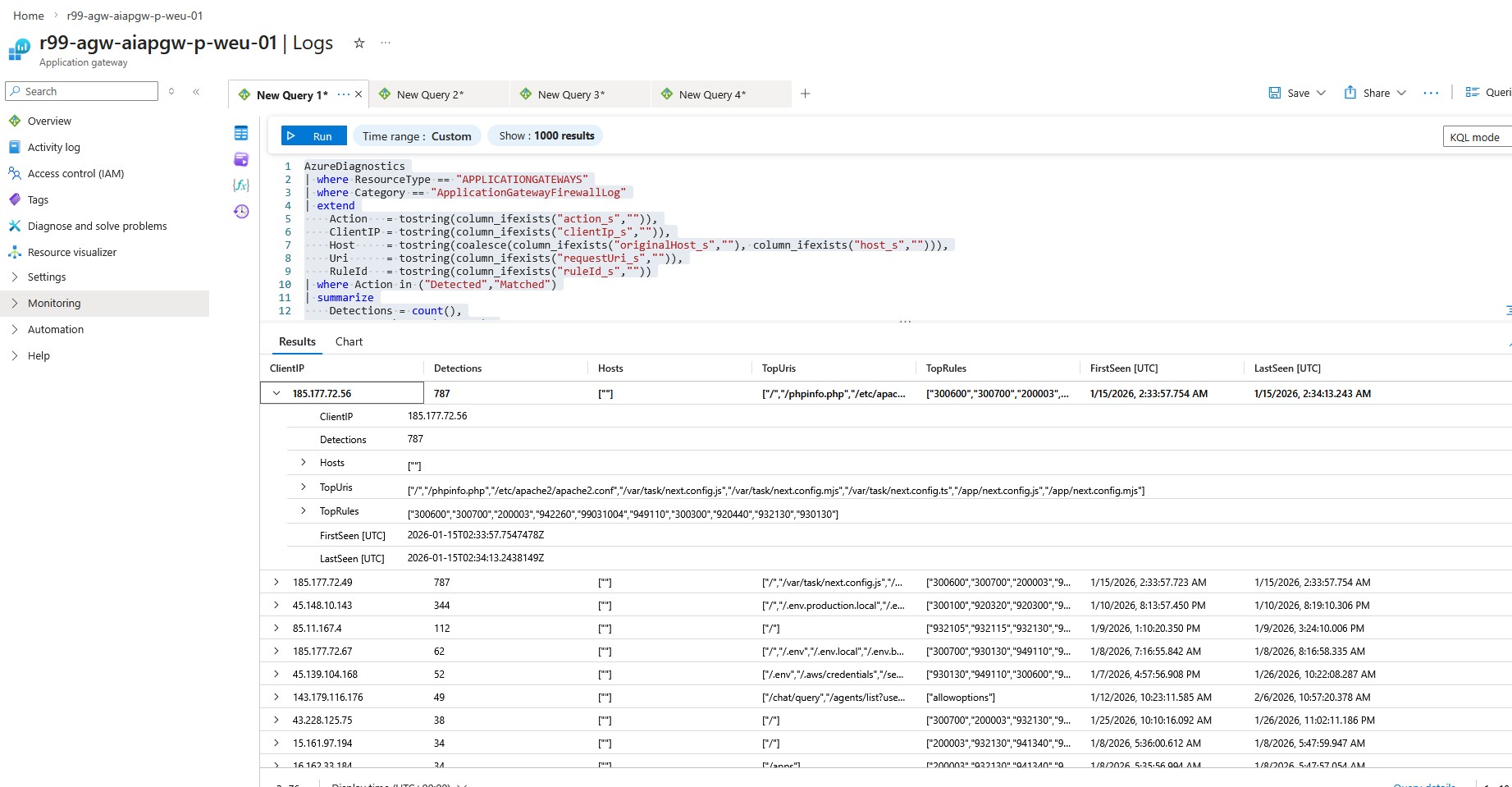This screenshot has height=787, width=1512.
Task: Click the favorite star icon beside Logs title
Action: point(359,43)
